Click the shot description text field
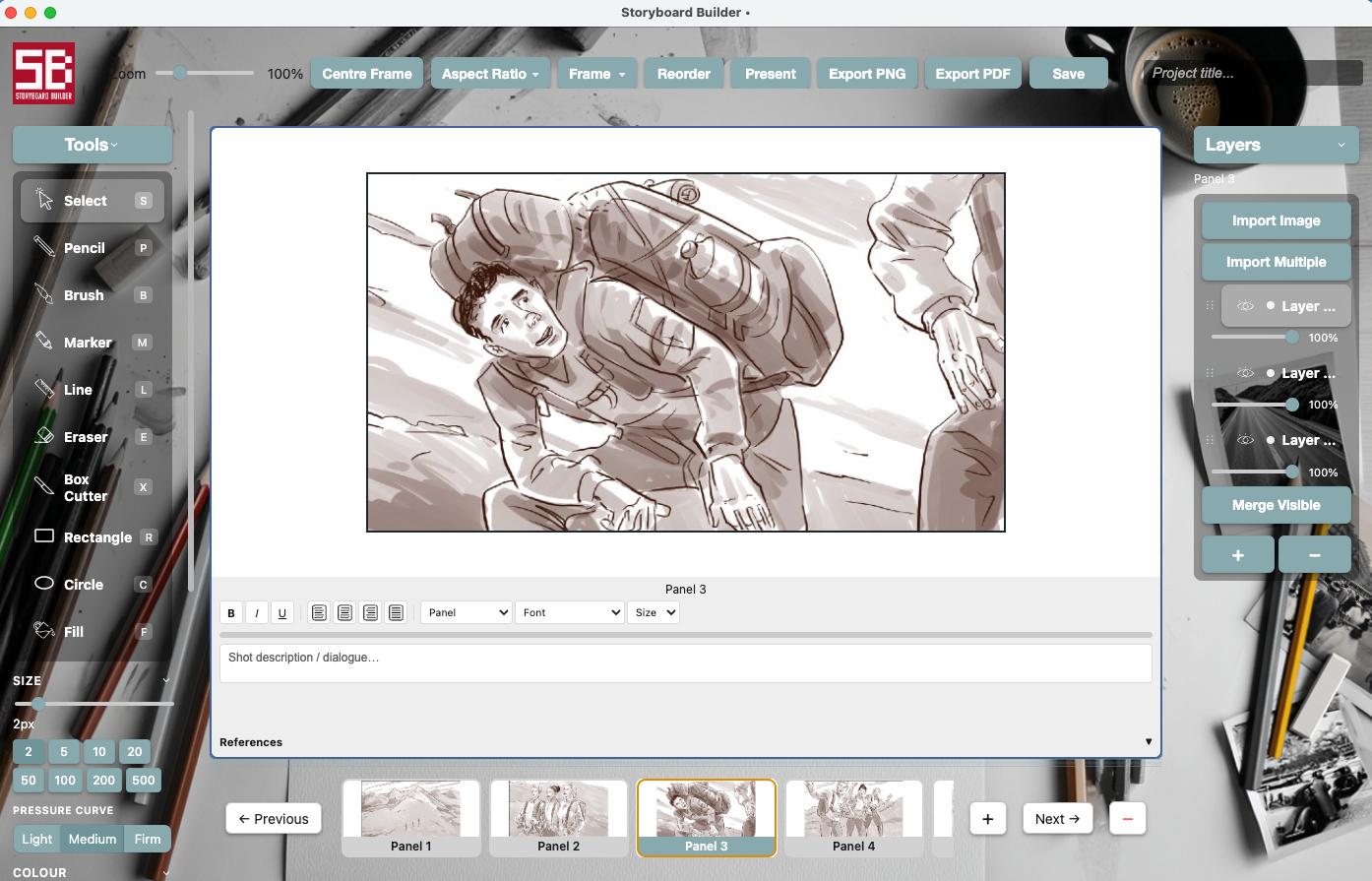Image resolution: width=1372 pixels, height=881 pixels. (x=686, y=662)
